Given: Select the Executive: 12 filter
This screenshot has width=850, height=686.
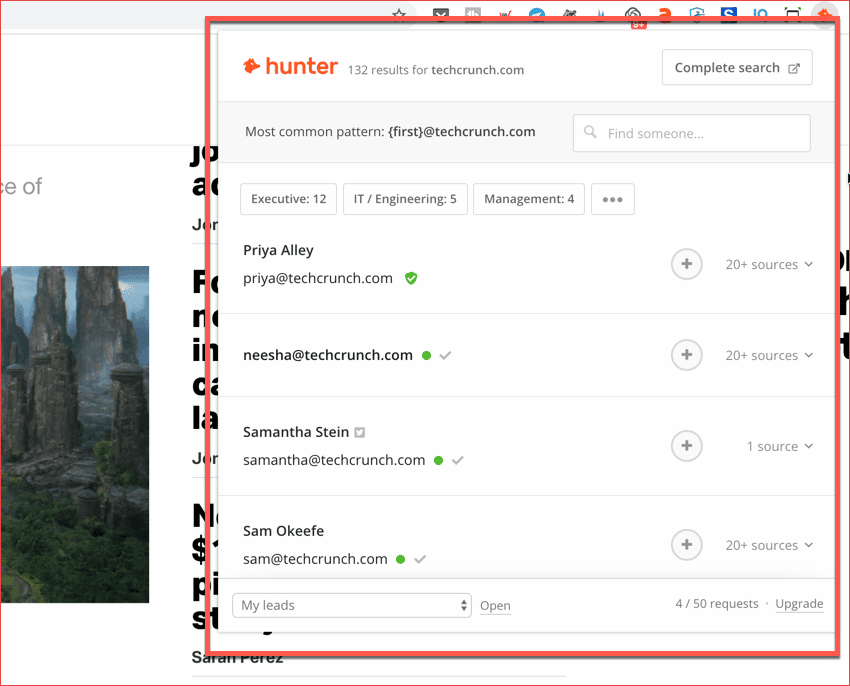Looking at the screenshot, I should point(288,199).
